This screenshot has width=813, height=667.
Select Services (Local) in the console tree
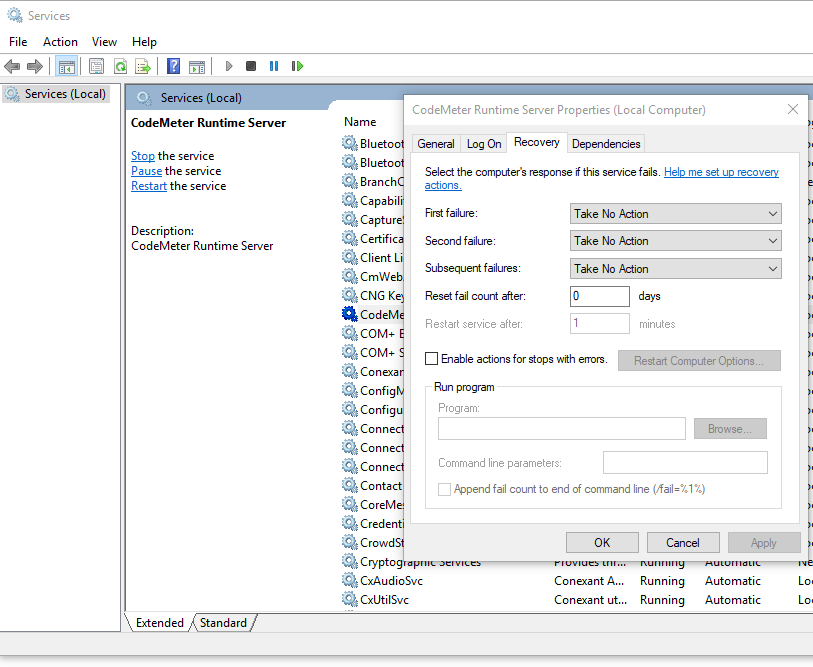(x=65, y=94)
